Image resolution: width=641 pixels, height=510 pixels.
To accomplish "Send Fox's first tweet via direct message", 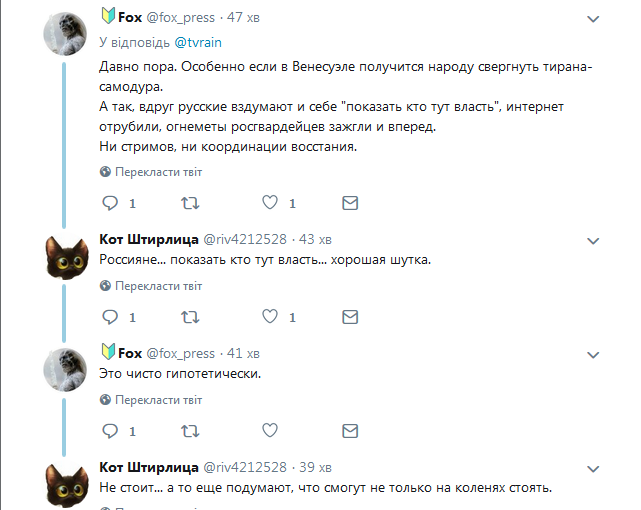I will [350, 203].
